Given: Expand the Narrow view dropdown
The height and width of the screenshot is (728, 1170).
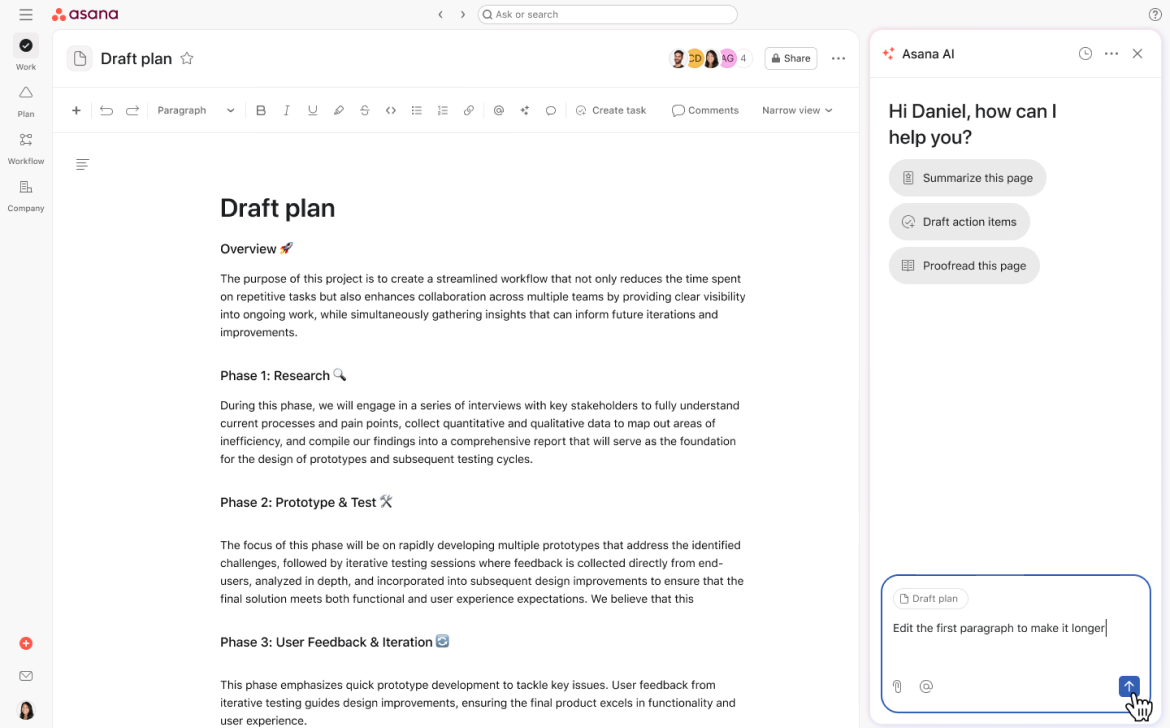Looking at the screenshot, I should point(797,110).
